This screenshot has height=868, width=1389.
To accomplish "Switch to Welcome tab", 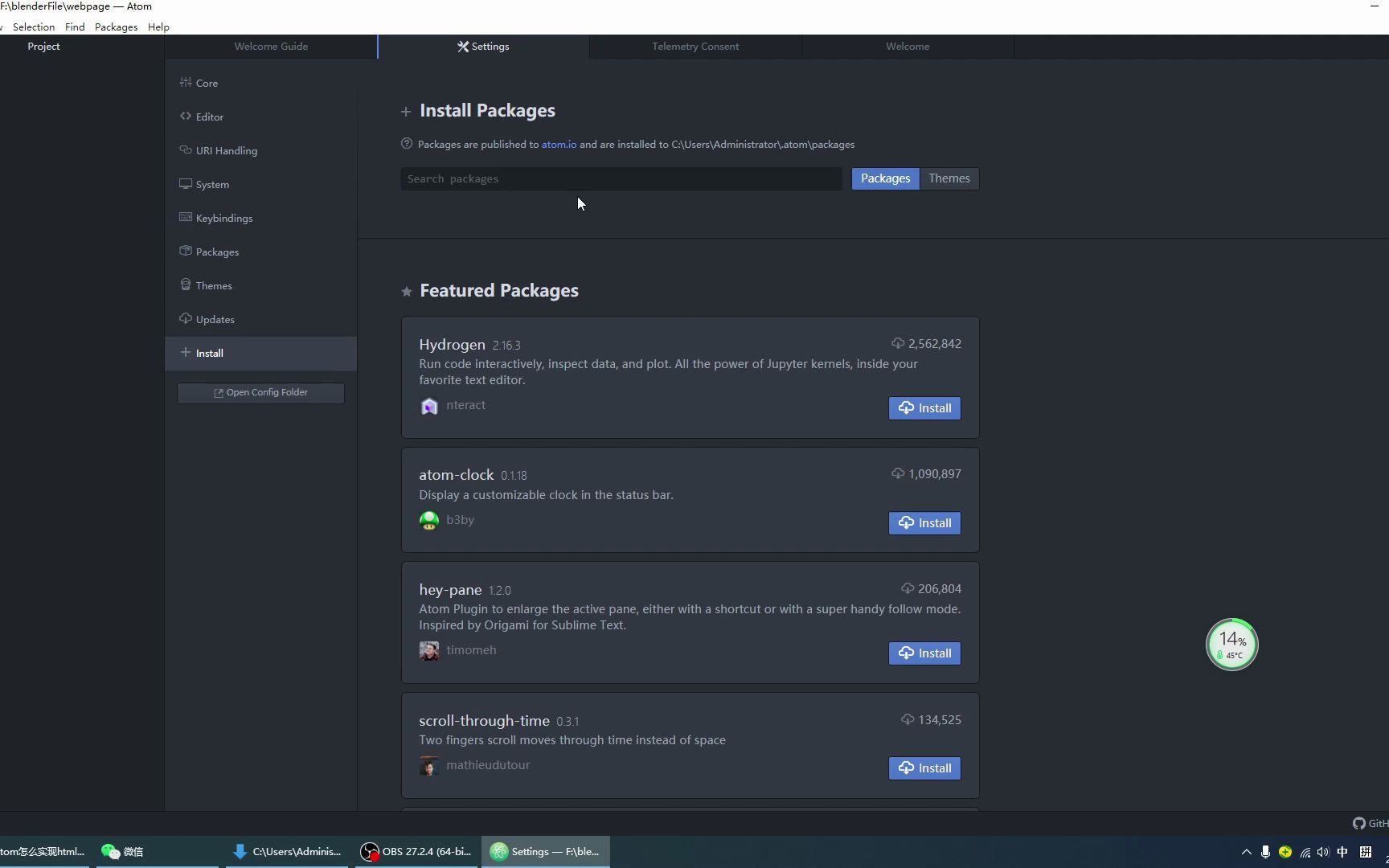I will pyautogui.click(x=908, y=47).
